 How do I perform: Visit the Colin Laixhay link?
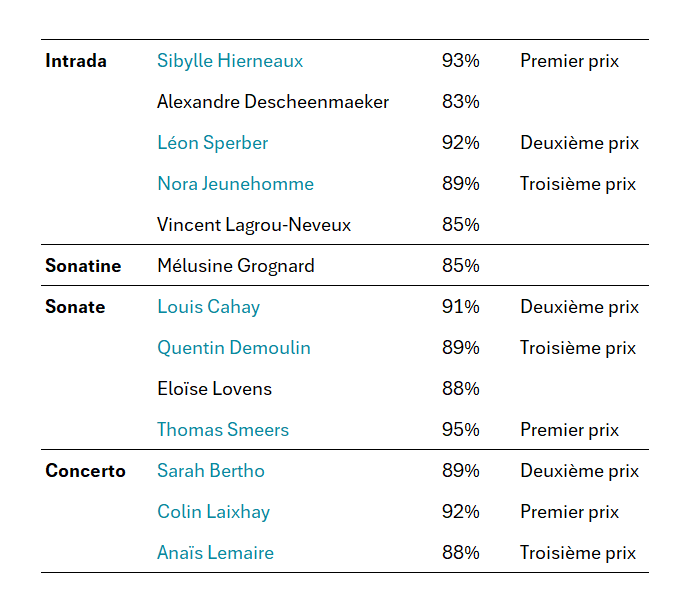tap(213, 512)
